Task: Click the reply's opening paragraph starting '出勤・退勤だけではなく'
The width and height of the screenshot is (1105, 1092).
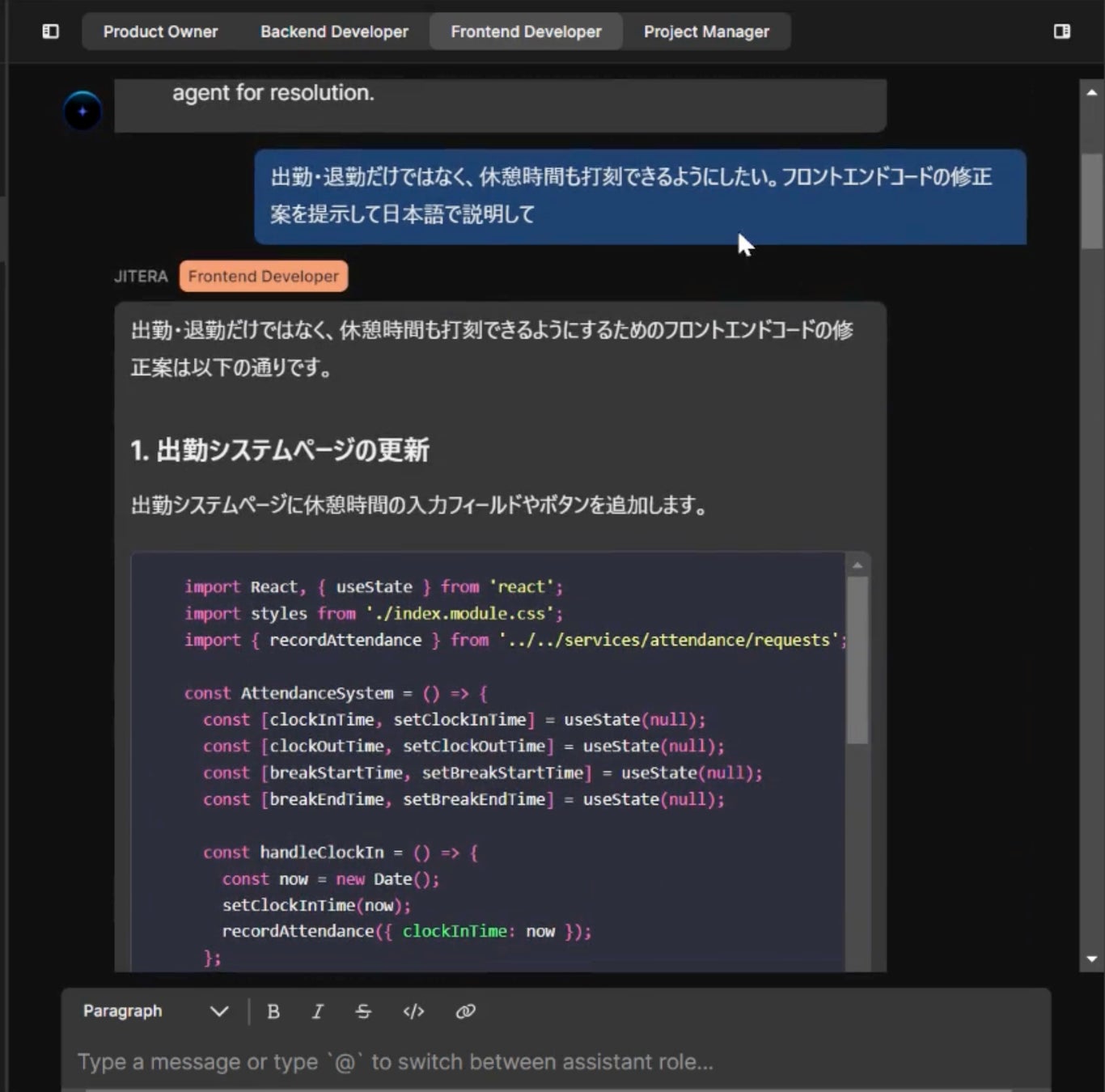Action: pos(493,349)
